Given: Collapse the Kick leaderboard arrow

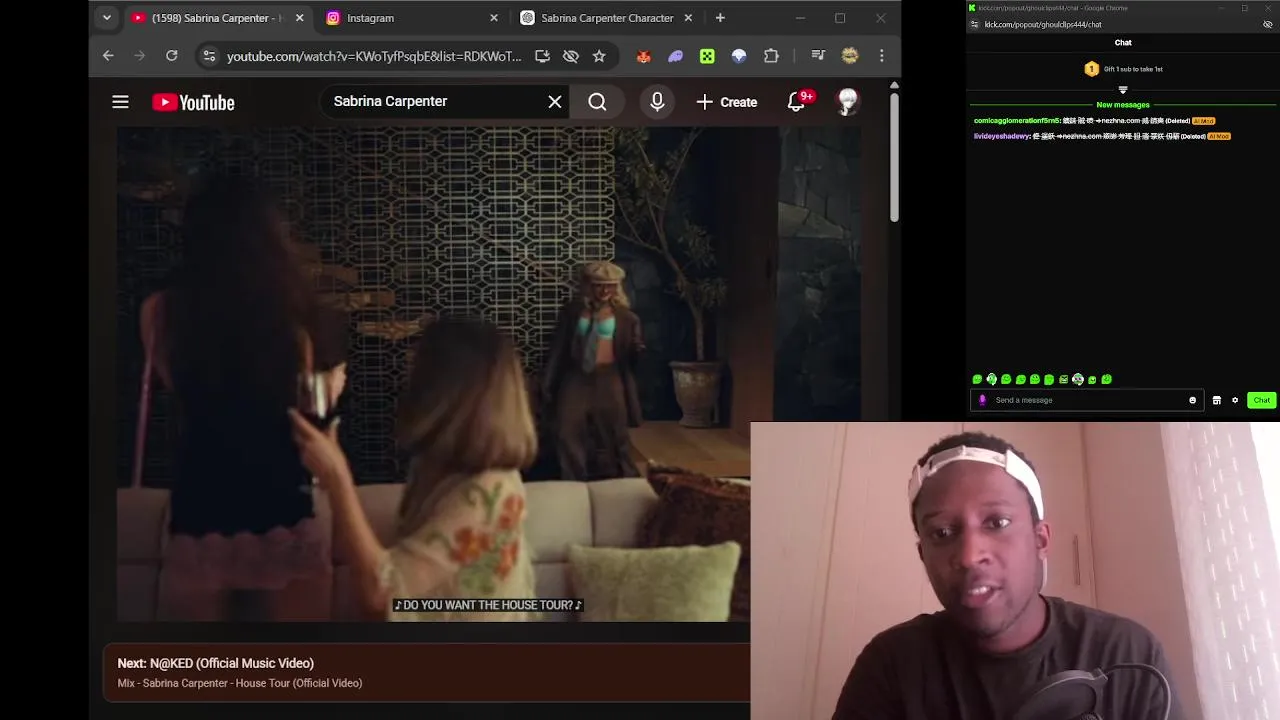Looking at the screenshot, I should (1123, 90).
